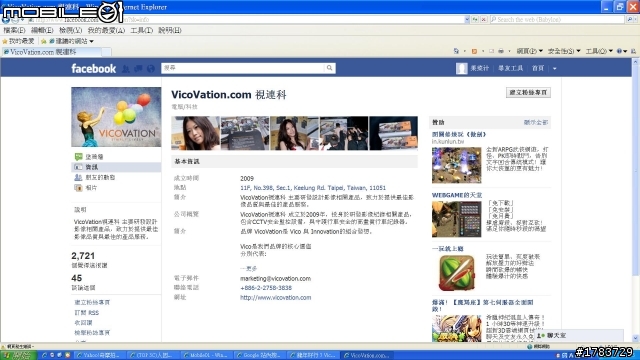Click the IE home icon in command bar
Screen dimensions: 640x360
pyautogui.click(x=456, y=51)
